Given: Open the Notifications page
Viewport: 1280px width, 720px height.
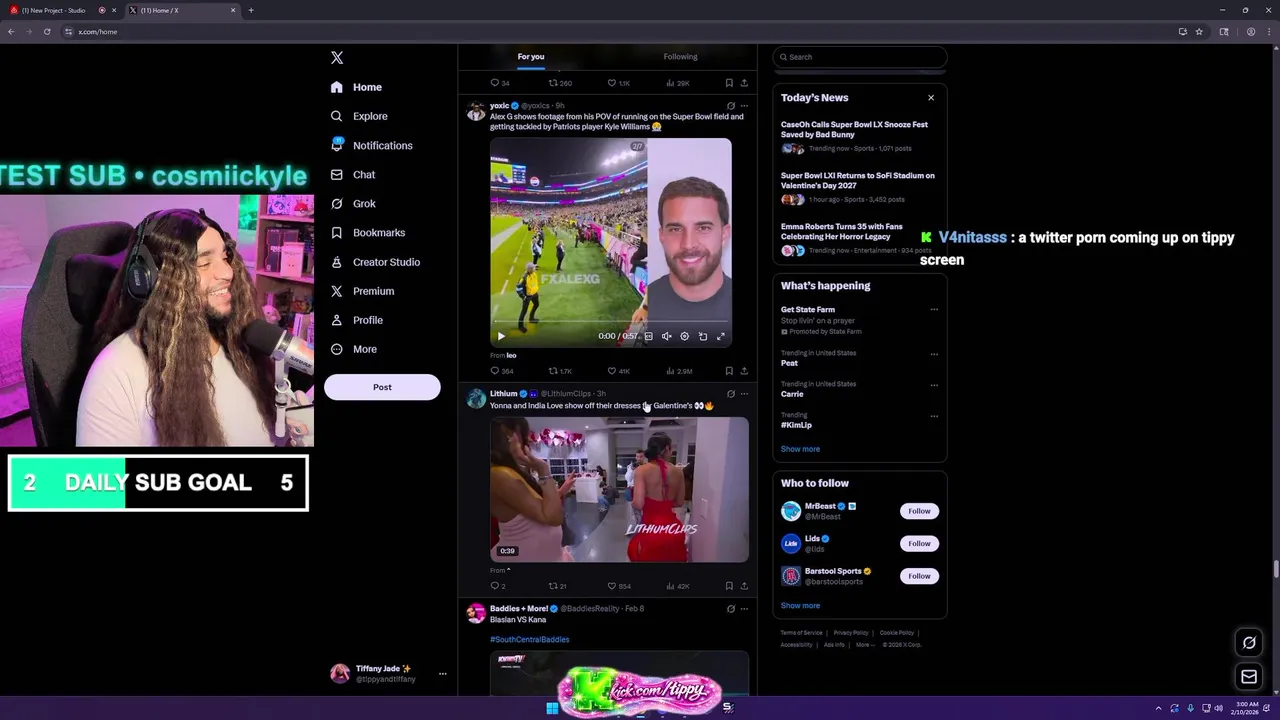Looking at the screenshot, I should (x=371, y=145).
